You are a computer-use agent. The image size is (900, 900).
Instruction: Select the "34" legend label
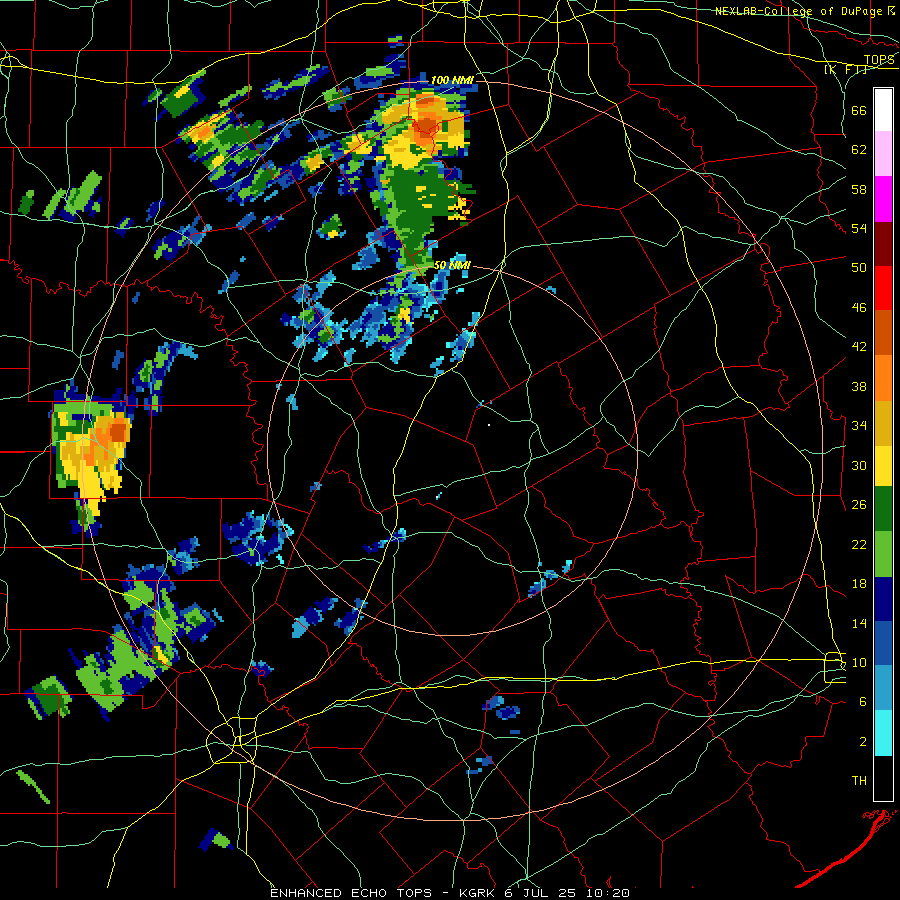(x=859, y=425)
